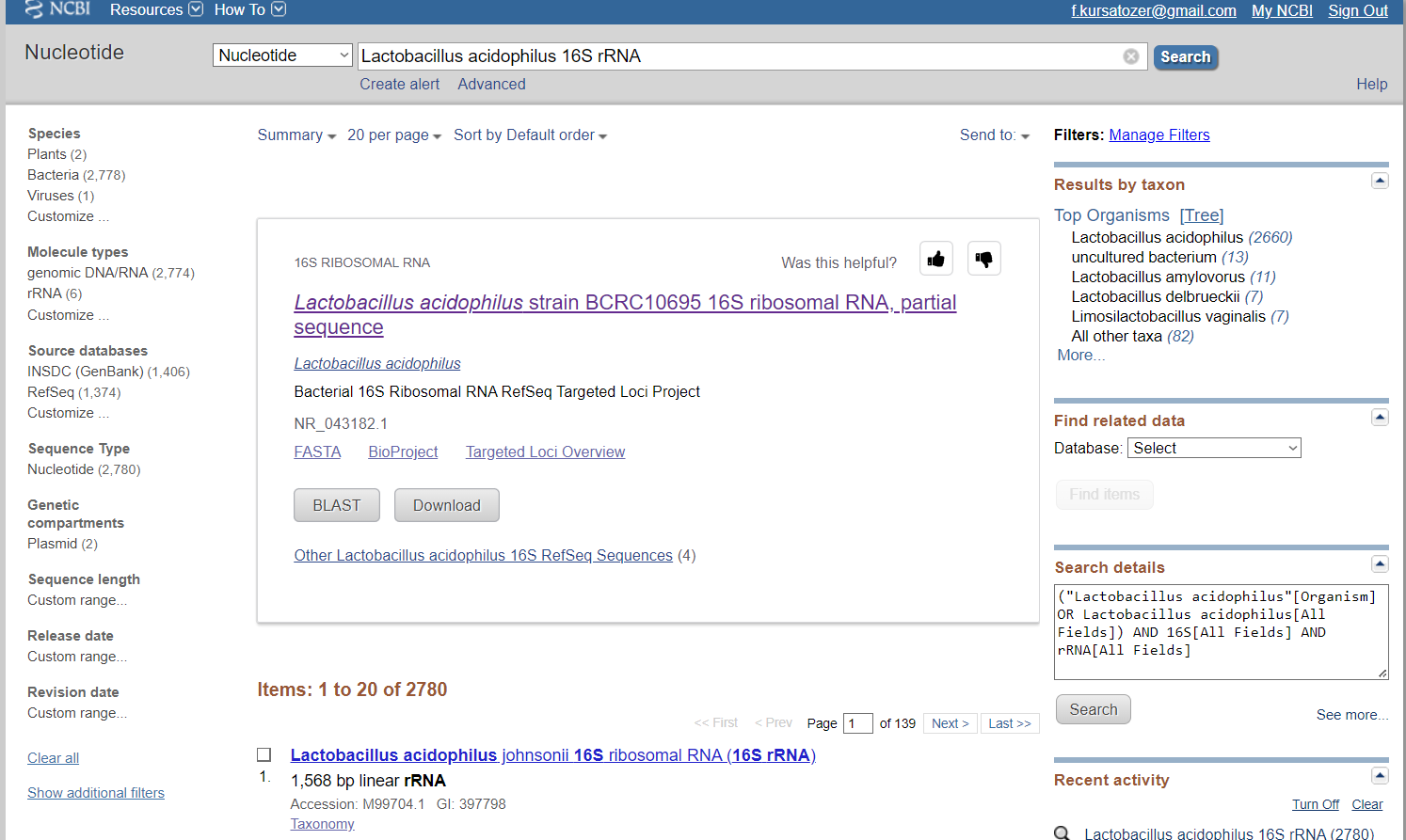Collapse the Search details panel
1406x840 pixels.
[1380, 563]
